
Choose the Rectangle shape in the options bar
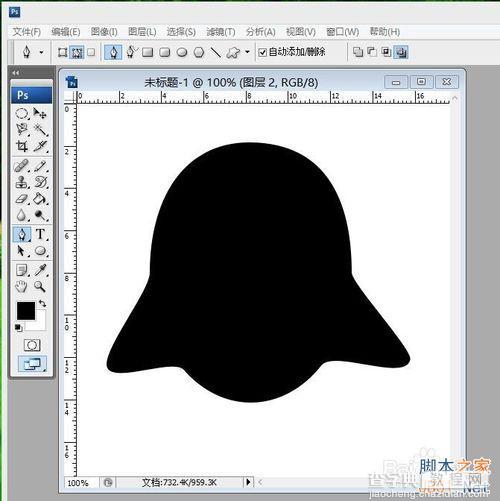click(x=147, y=52)
